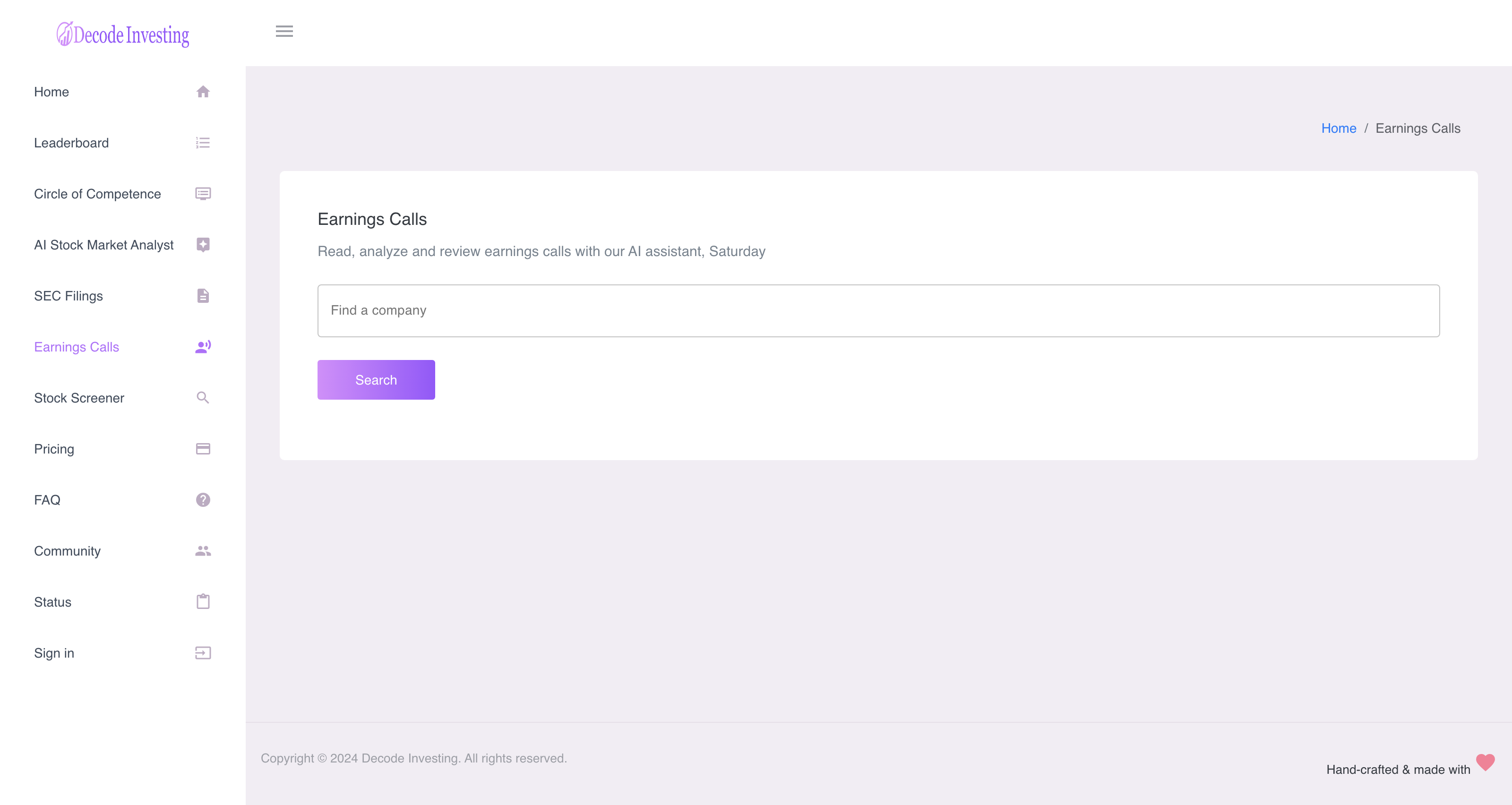Click the Earnings Calls card heading
The width and height of the screenshot is (1512, 805).
click(372, 220)
